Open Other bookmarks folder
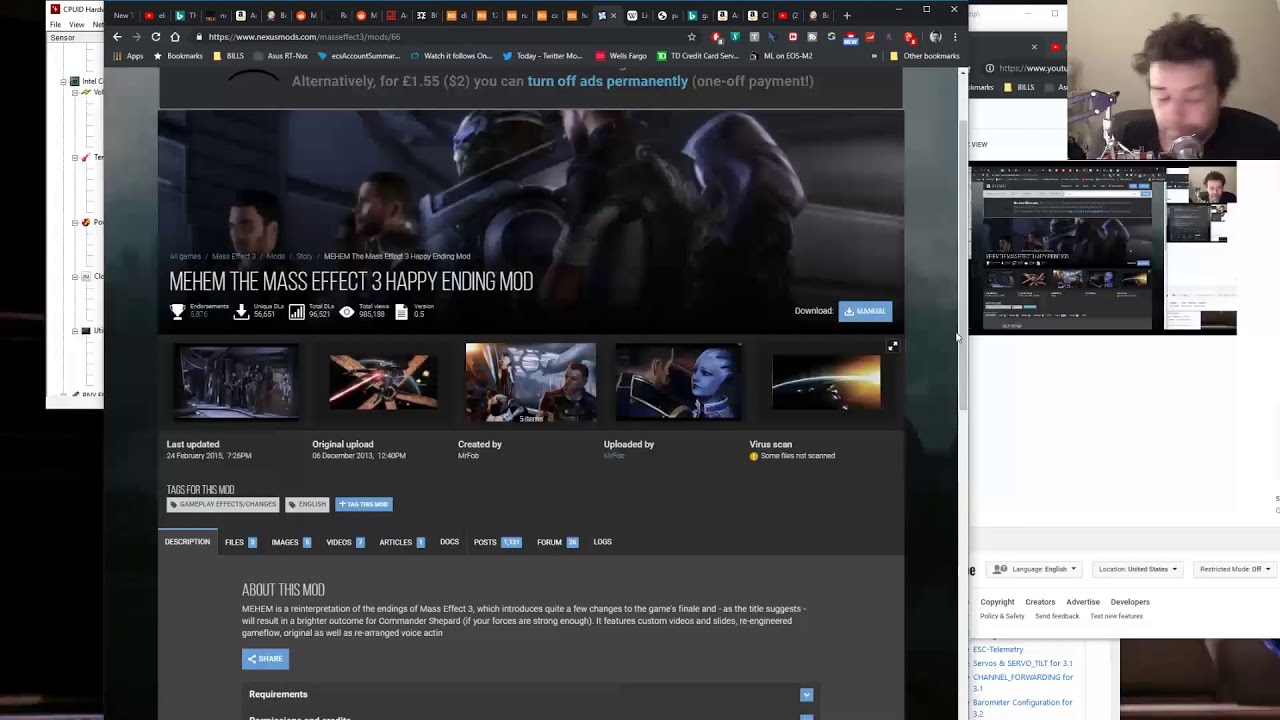 click(x=924, y=56)
